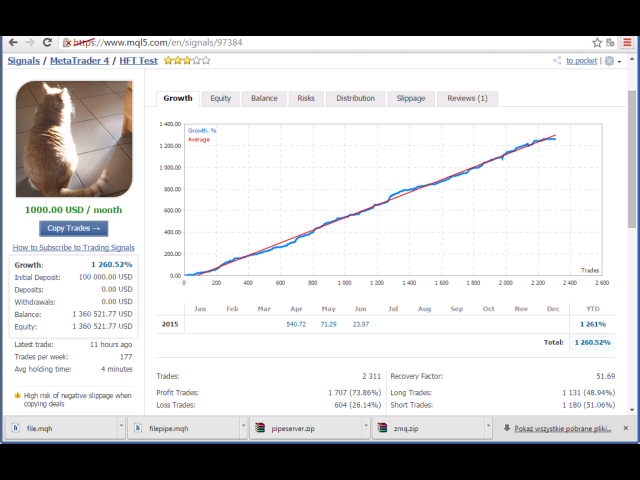Screen dimensions: 640x480
Task: Bookmark this page with the star icon
Action: click(597, 43)
